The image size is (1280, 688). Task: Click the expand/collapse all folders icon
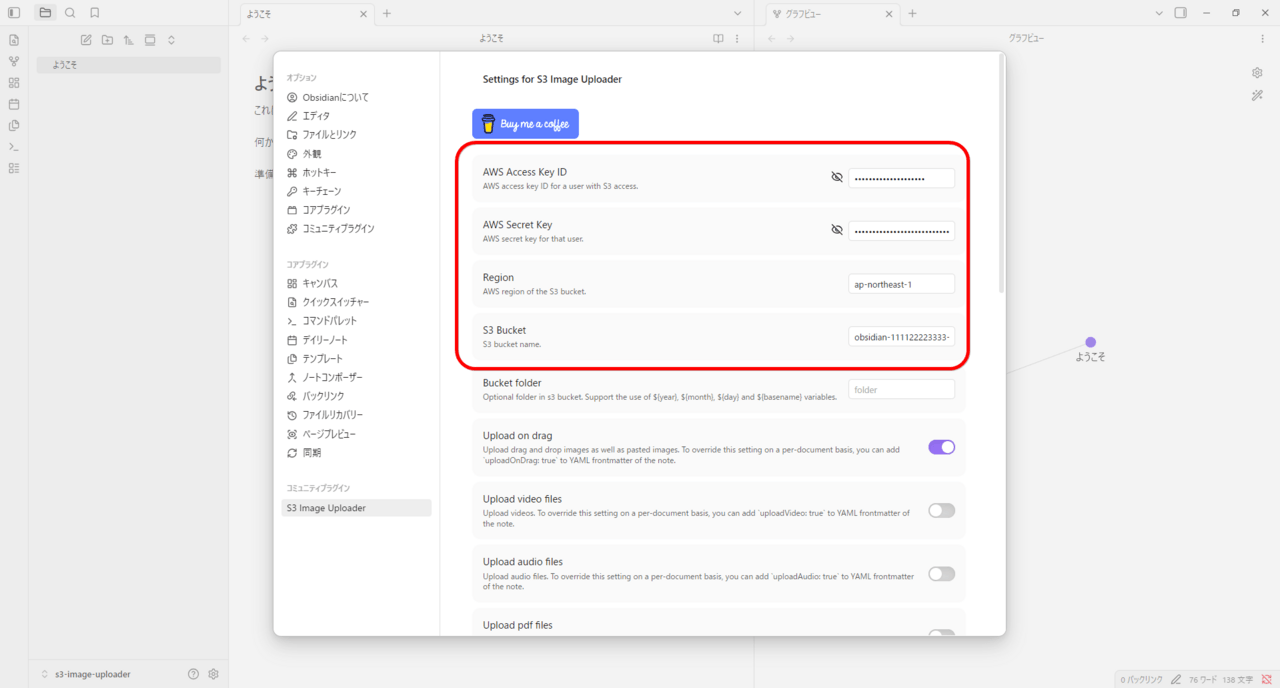tap(171, 40)
